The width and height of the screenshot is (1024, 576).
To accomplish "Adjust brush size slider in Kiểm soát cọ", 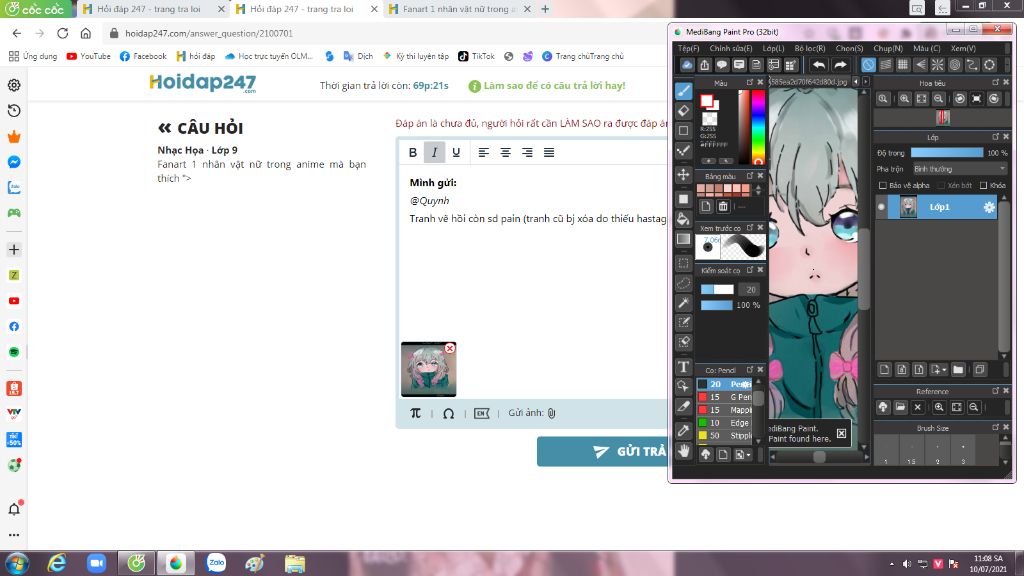I will pos(717,289).
